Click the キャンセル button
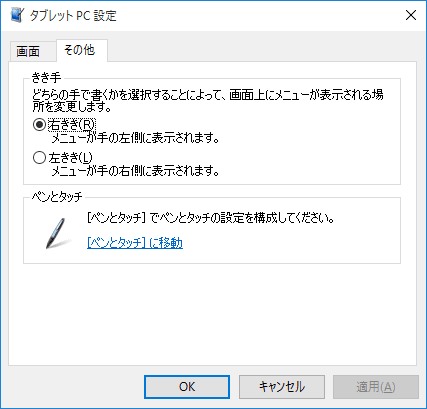This screenshot has width=427, height=409. [x=282, y=387]
